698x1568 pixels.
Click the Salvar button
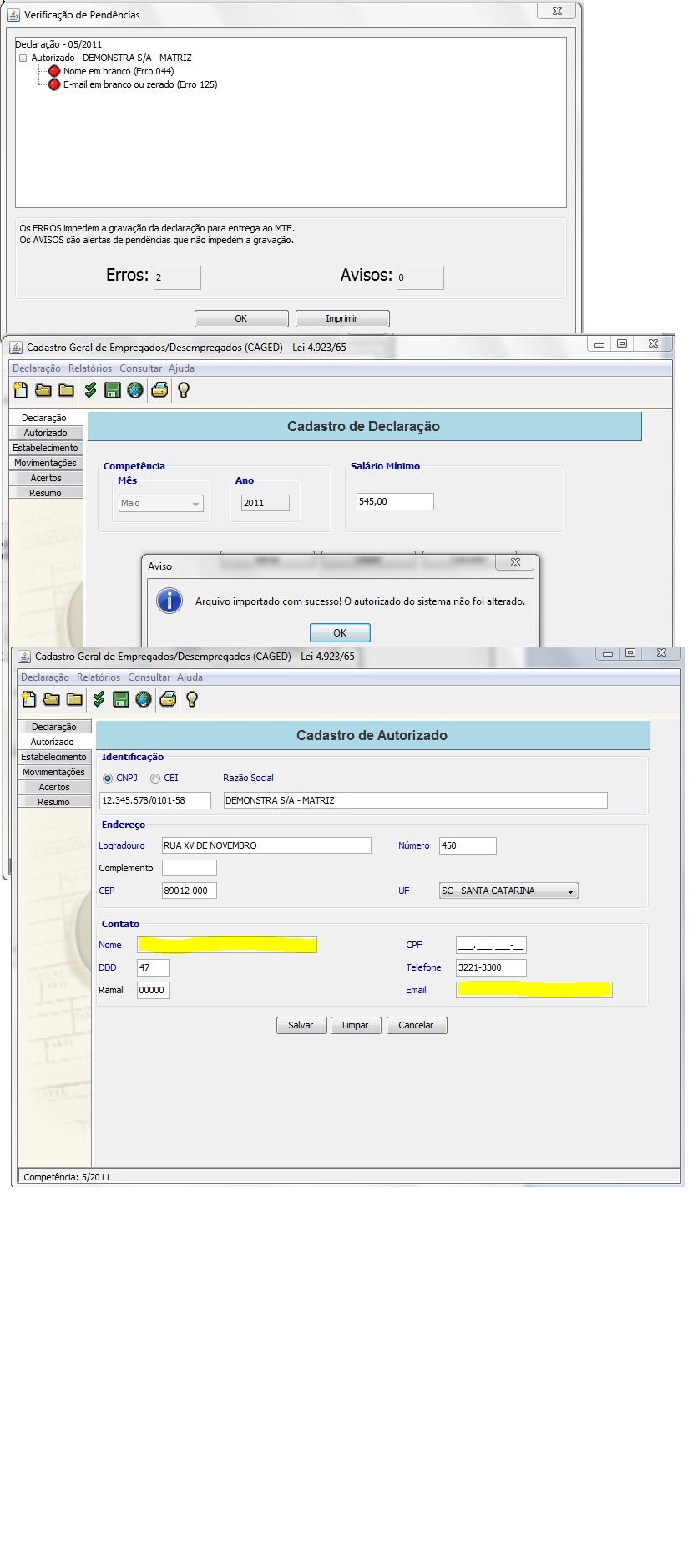301,1025
